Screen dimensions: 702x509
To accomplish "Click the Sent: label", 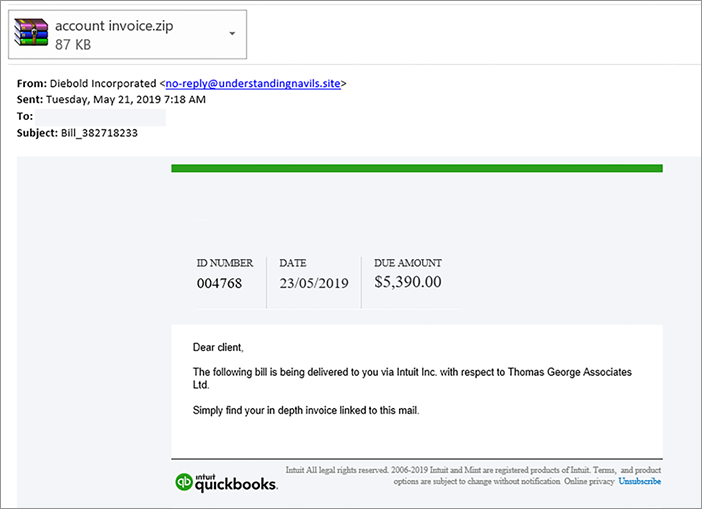I will pos(30,100).
